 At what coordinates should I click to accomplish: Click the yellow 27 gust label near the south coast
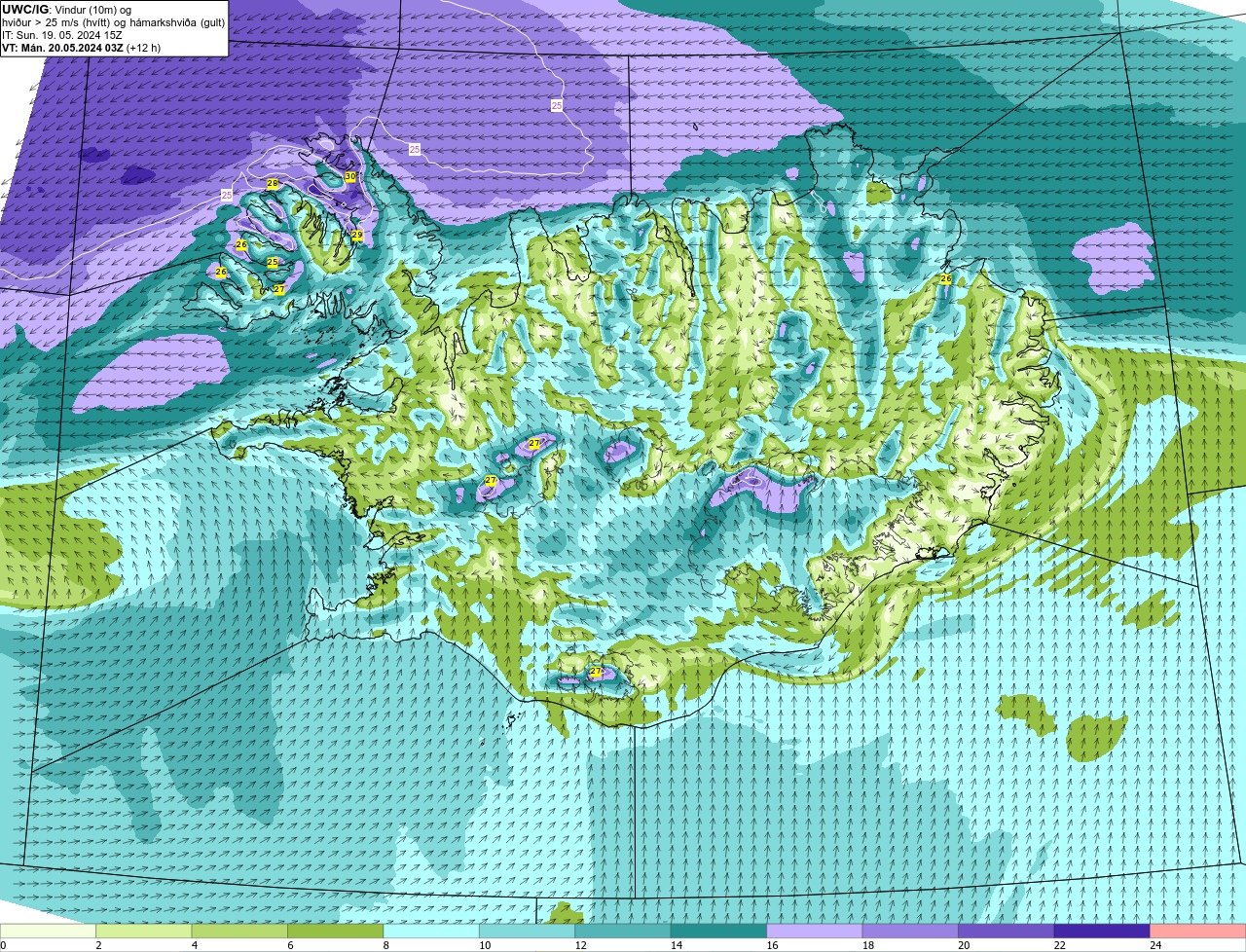[596, 671]
